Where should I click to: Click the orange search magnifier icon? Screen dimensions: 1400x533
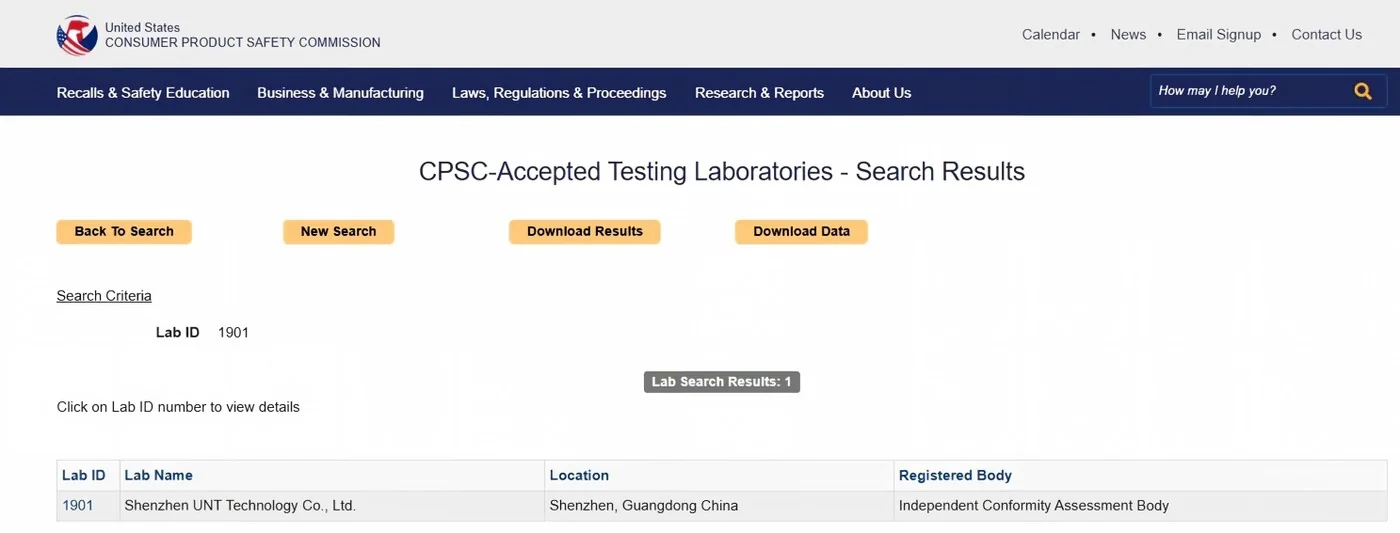click(x=1363, y=91)
